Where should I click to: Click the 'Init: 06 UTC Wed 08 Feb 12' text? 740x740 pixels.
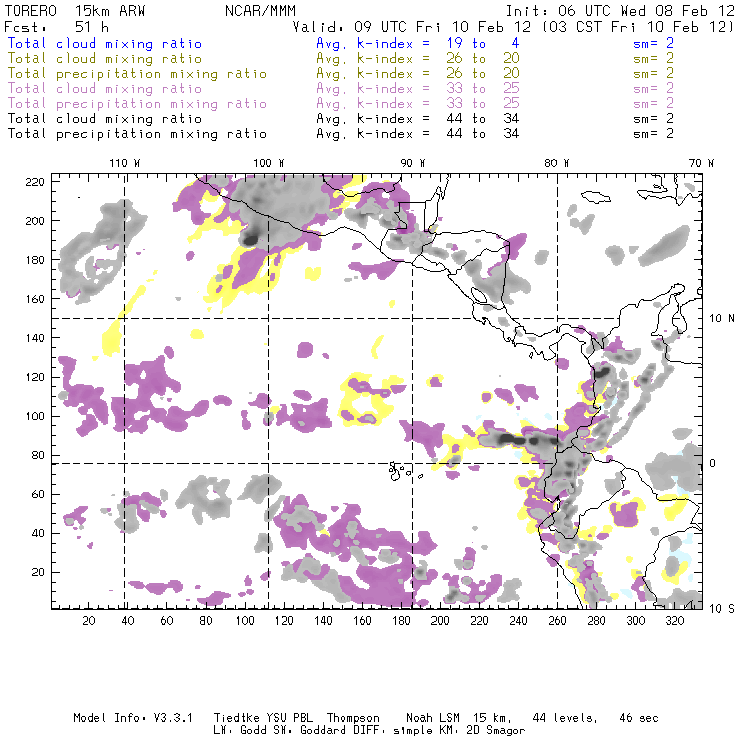(620, 11)
